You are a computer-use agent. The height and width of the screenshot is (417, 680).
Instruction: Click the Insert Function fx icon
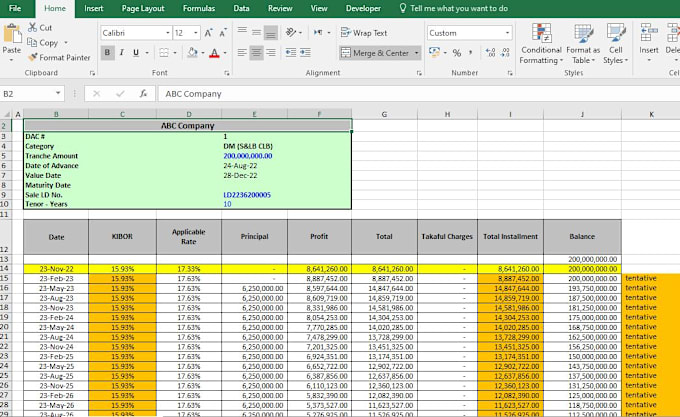143,94
